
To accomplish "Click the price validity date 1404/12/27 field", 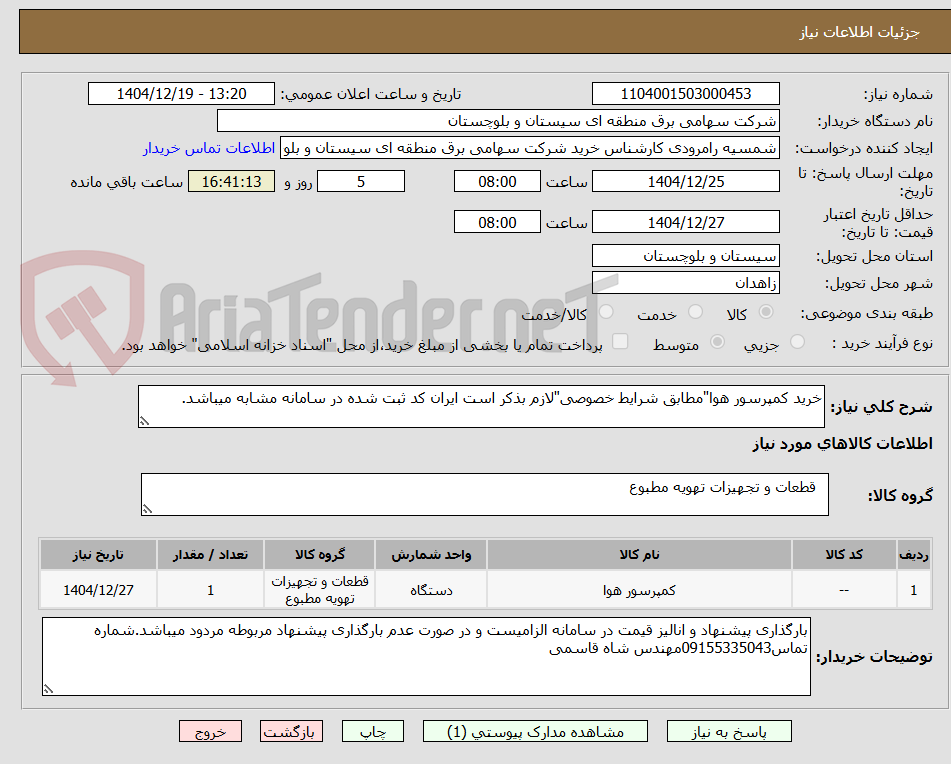I will (x=686, y=222).
